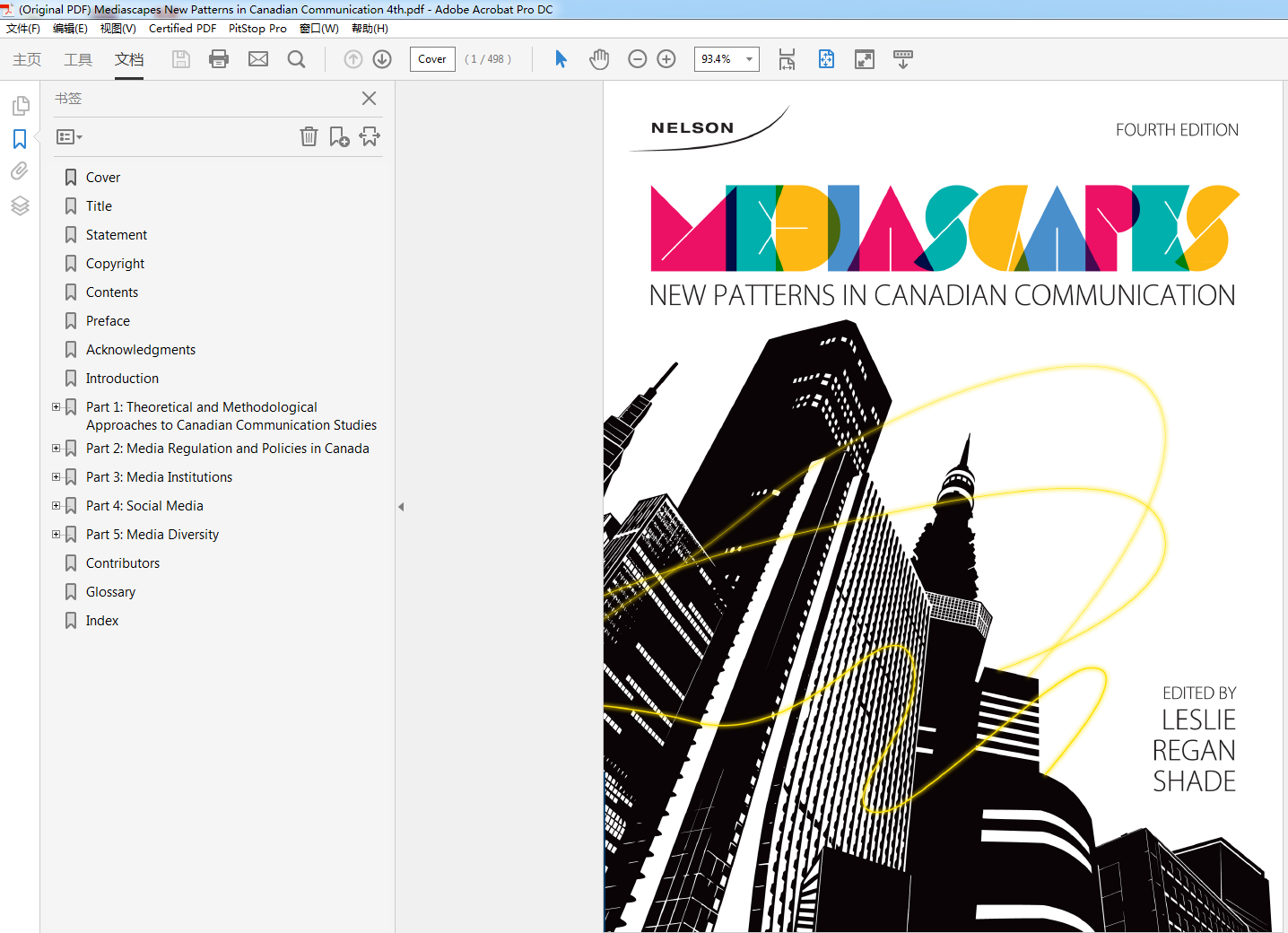Delete selected bookmark trash icon
This screenshot has width=1288, height=933.
(309, 136)
